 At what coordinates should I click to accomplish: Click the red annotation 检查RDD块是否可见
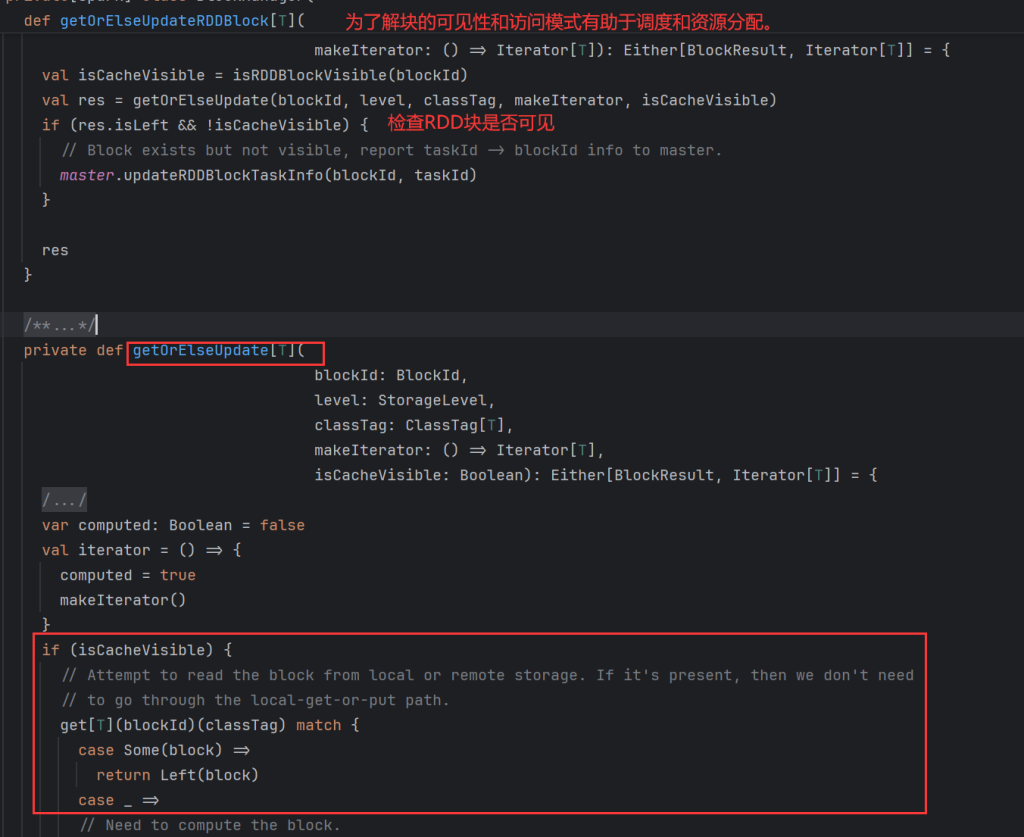470,123
